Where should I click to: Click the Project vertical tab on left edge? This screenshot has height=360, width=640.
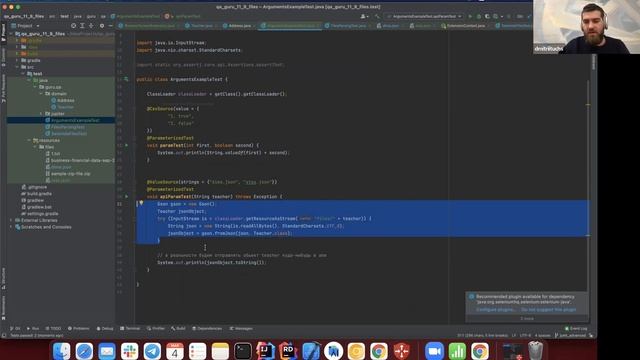(4, 32)
